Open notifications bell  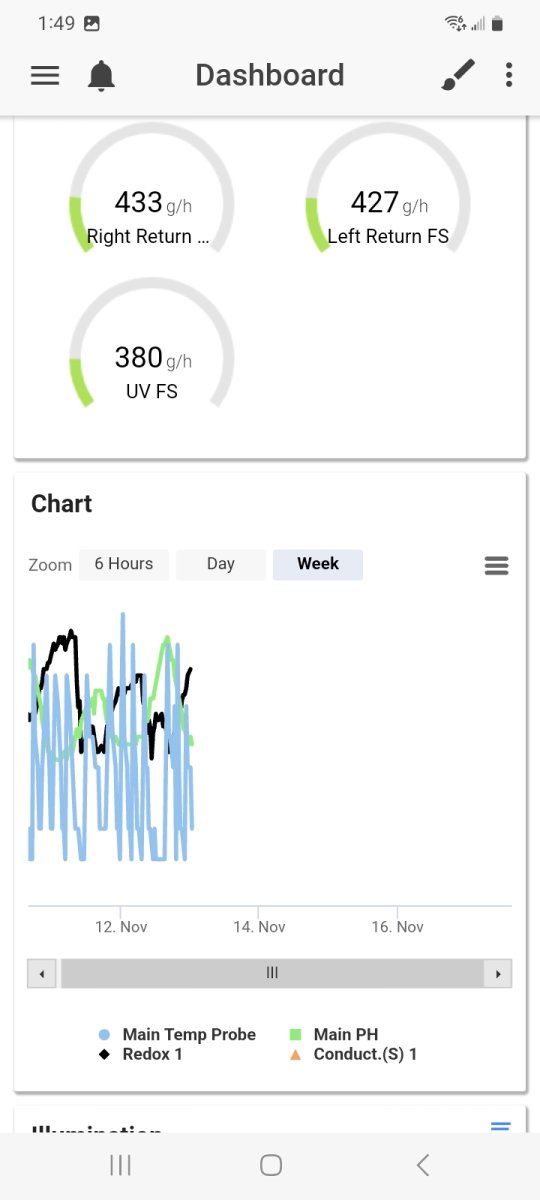click(x=101, y=76)
